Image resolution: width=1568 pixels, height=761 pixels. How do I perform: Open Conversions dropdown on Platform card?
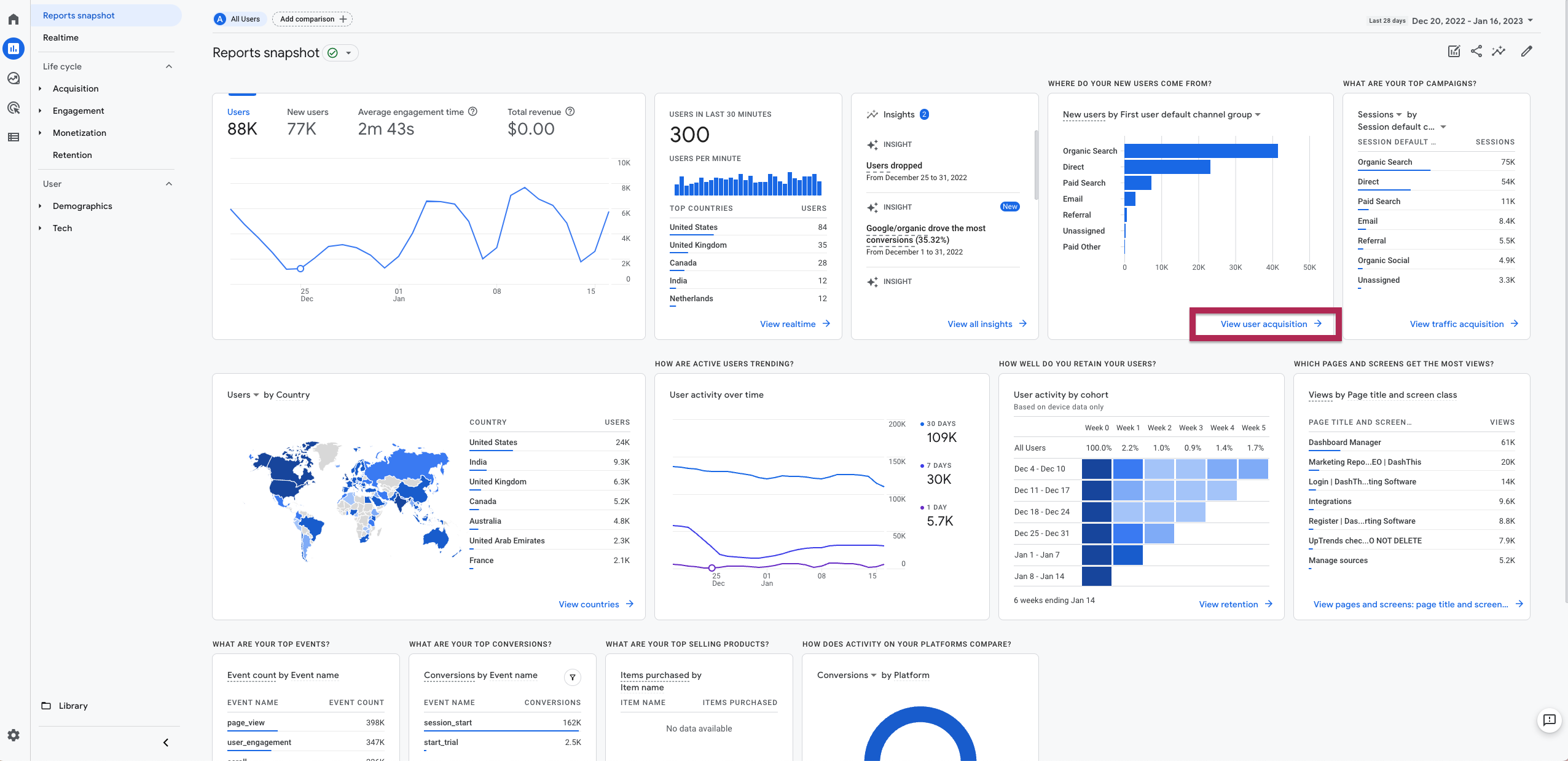point(874,676)
